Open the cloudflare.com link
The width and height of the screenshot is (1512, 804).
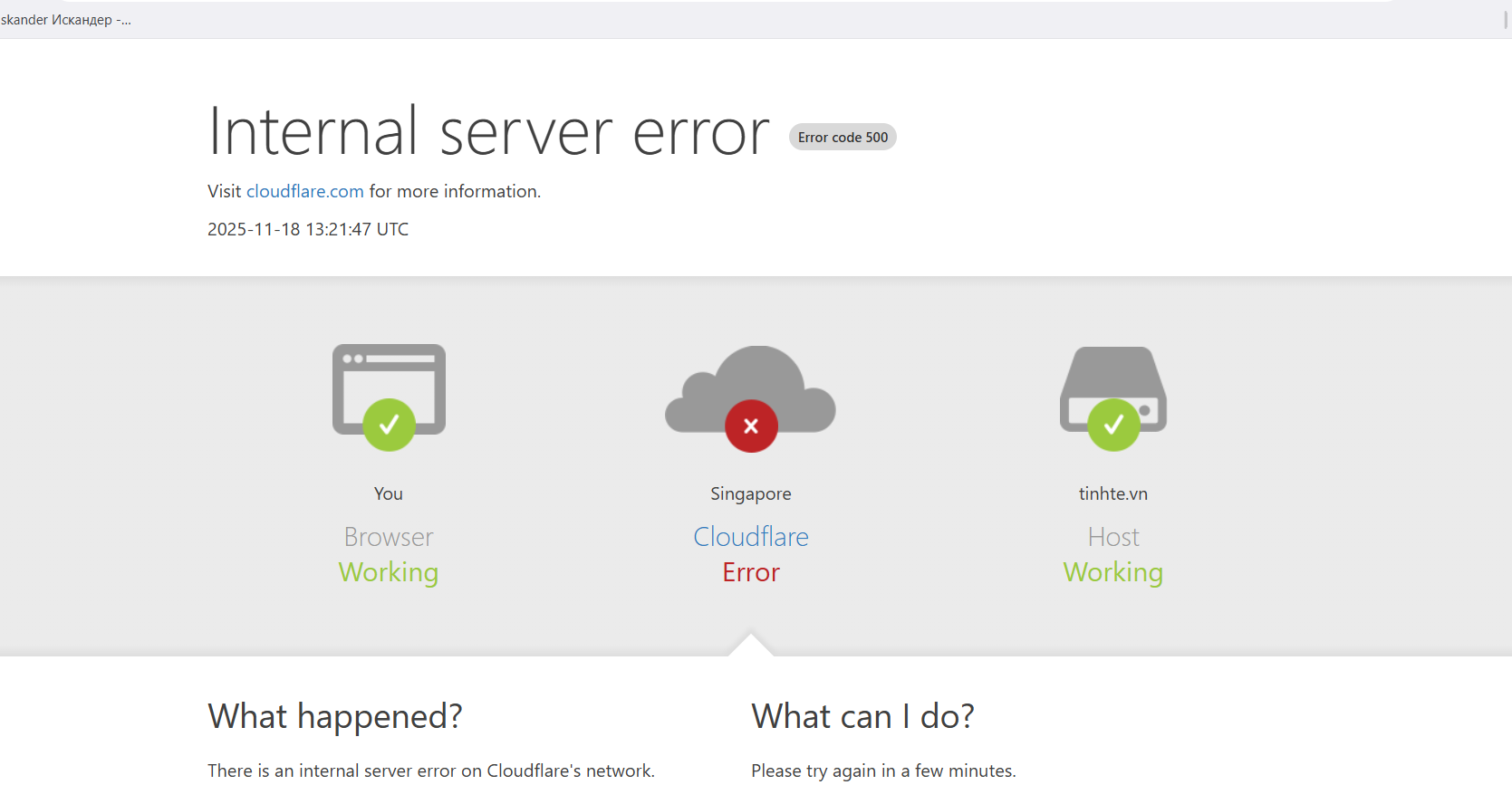304,191
